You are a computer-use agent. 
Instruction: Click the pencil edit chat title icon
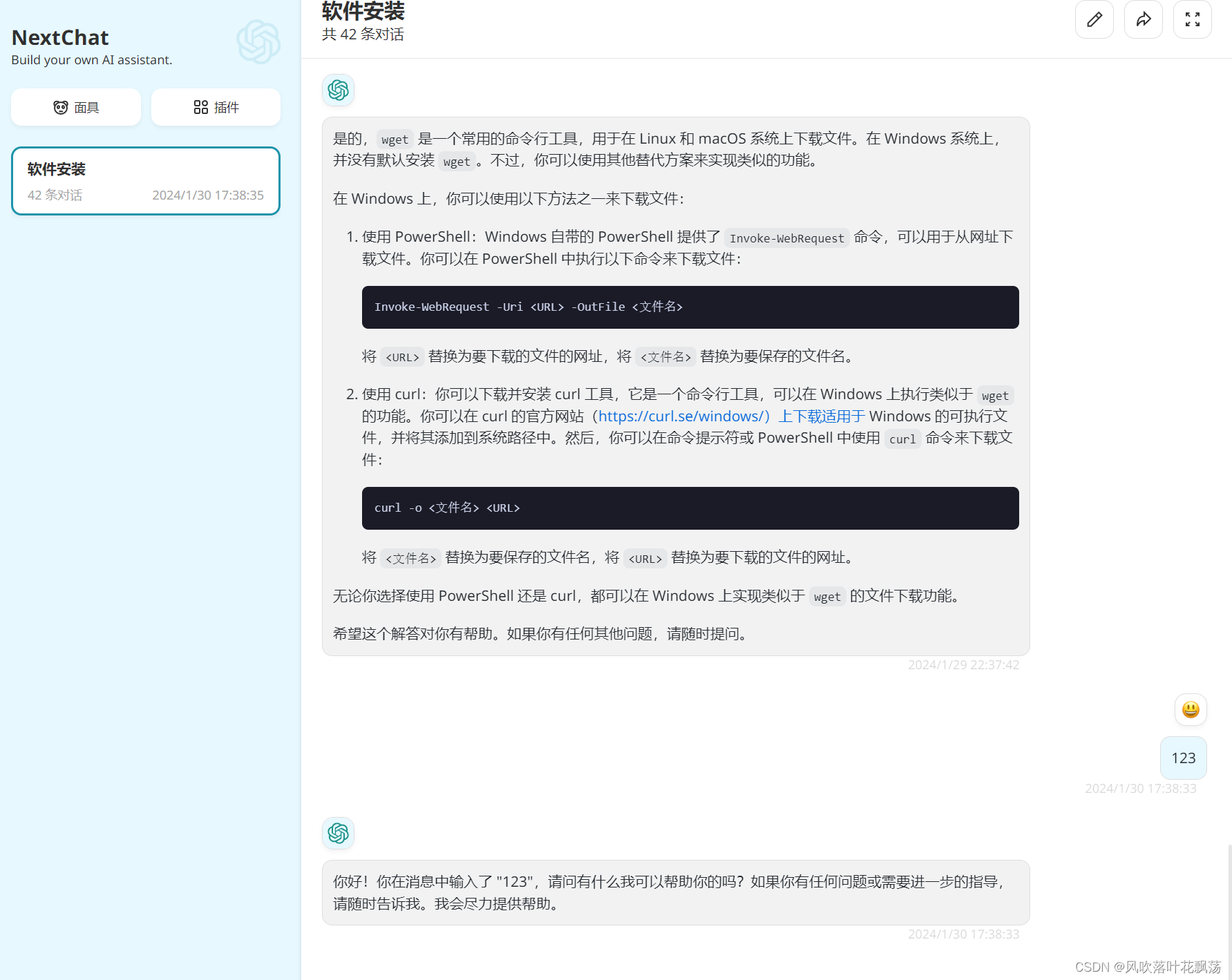pyautogui.click(x=1094, y=19)
